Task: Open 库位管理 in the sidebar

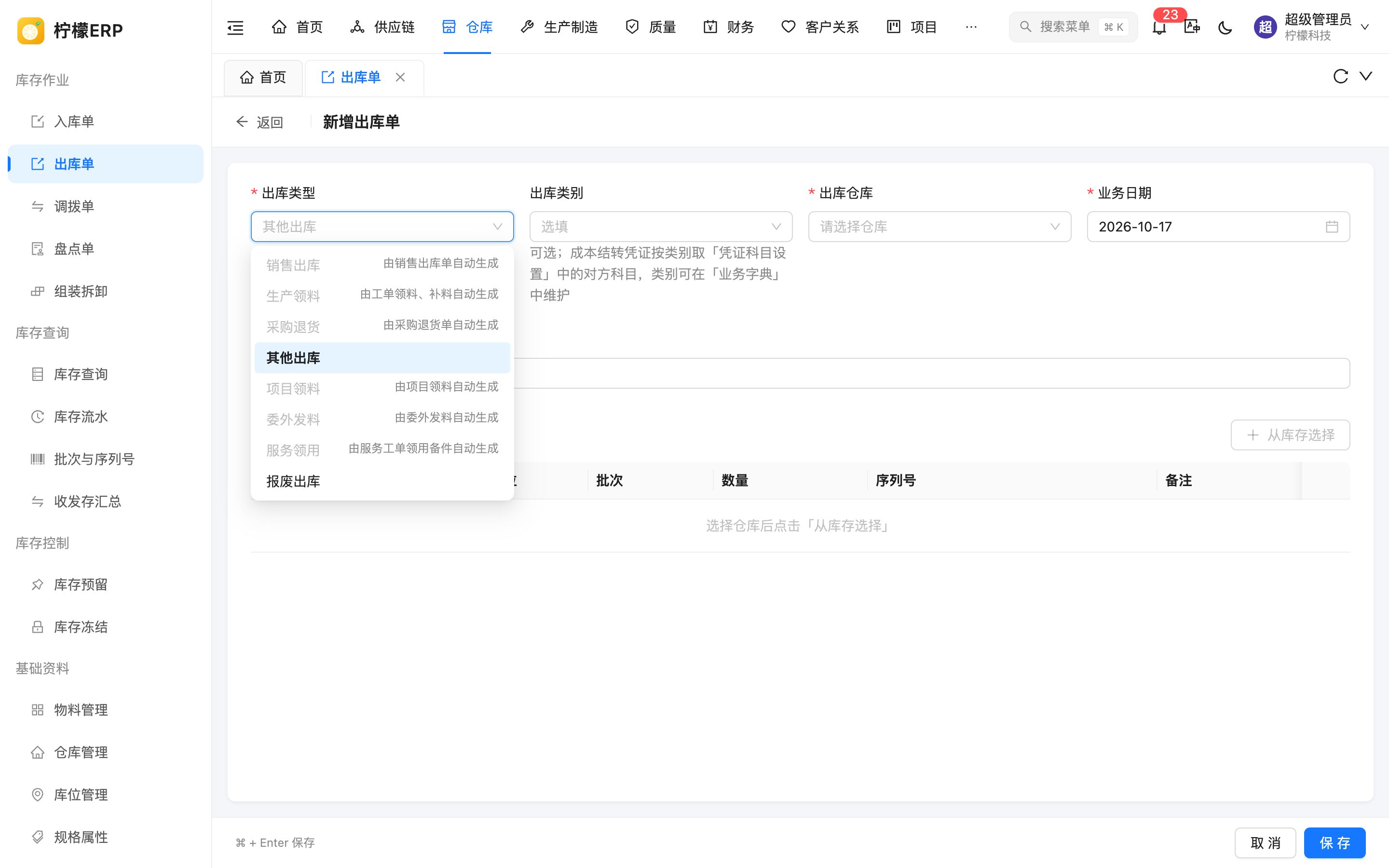Action: [x=106, y=795]
